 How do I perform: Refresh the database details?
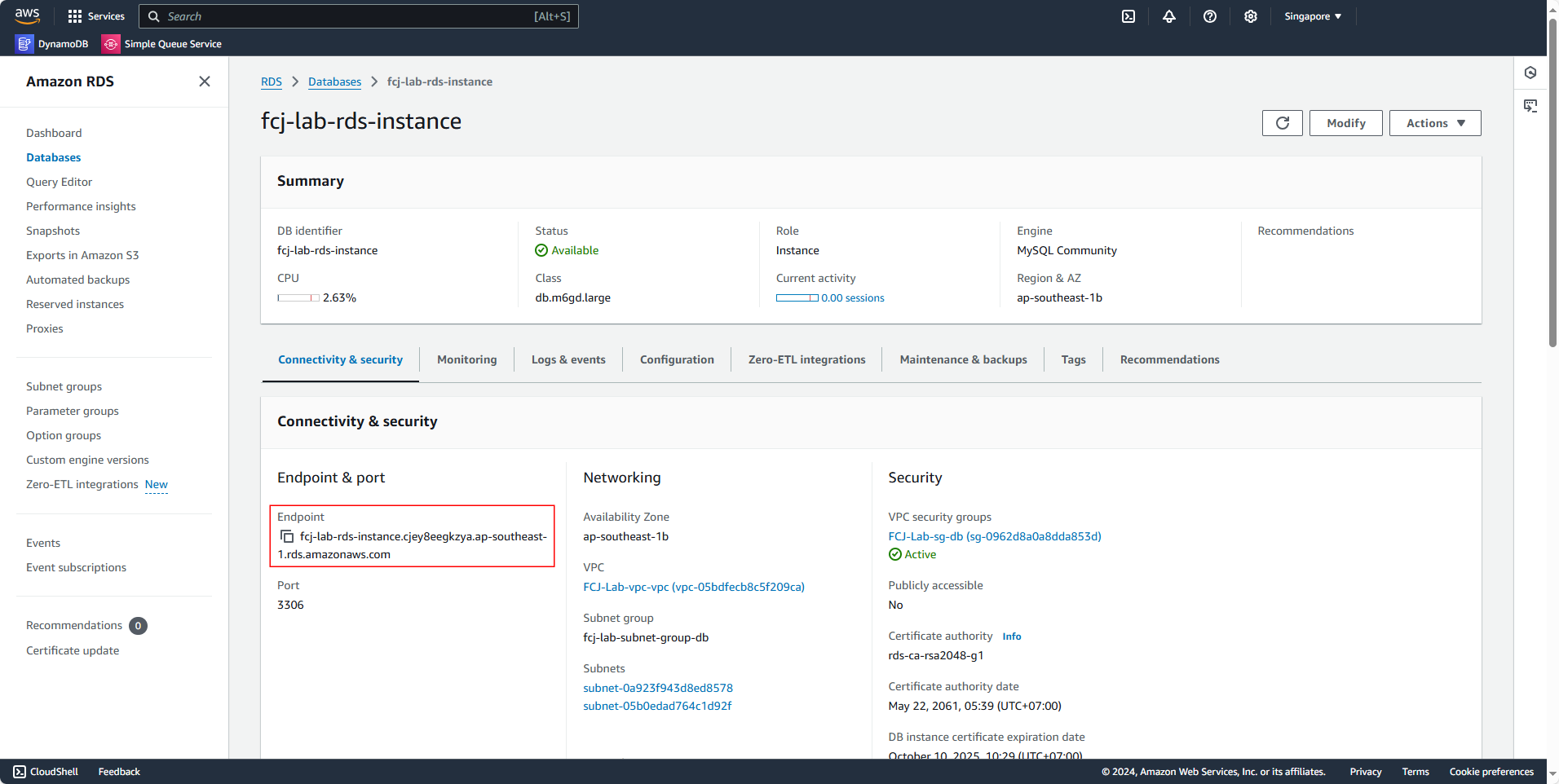pos(1283,123)
